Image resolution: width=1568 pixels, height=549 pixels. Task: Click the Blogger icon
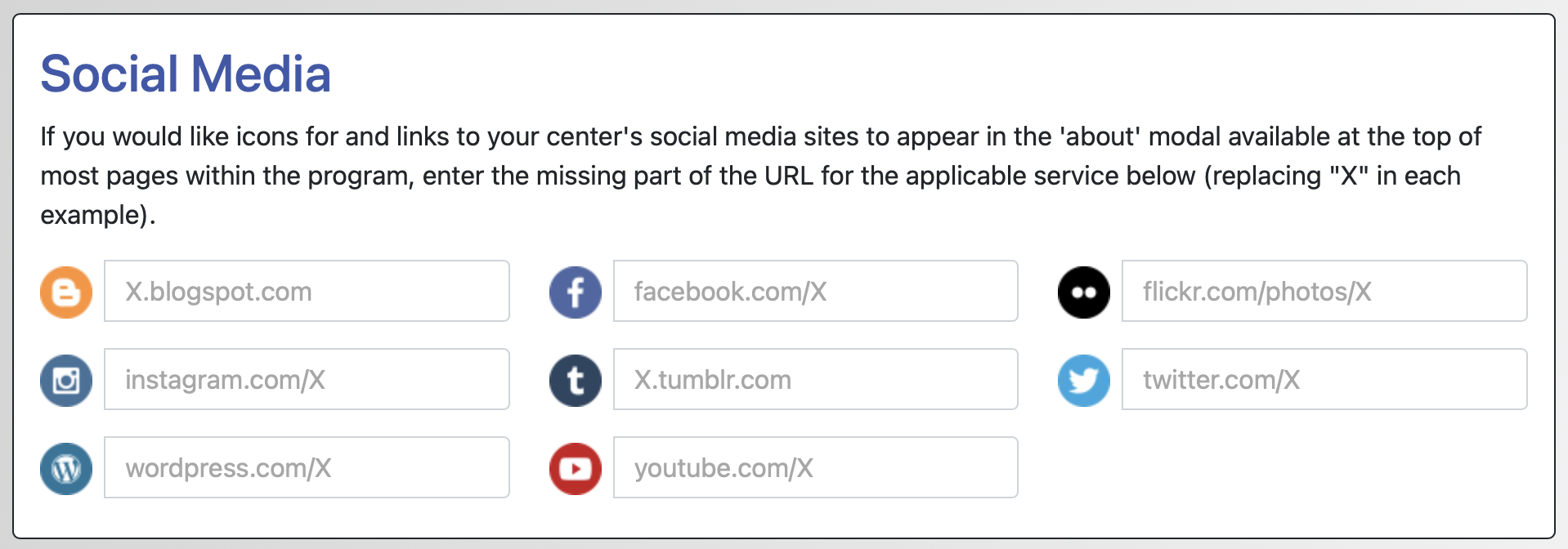point(66,292)
